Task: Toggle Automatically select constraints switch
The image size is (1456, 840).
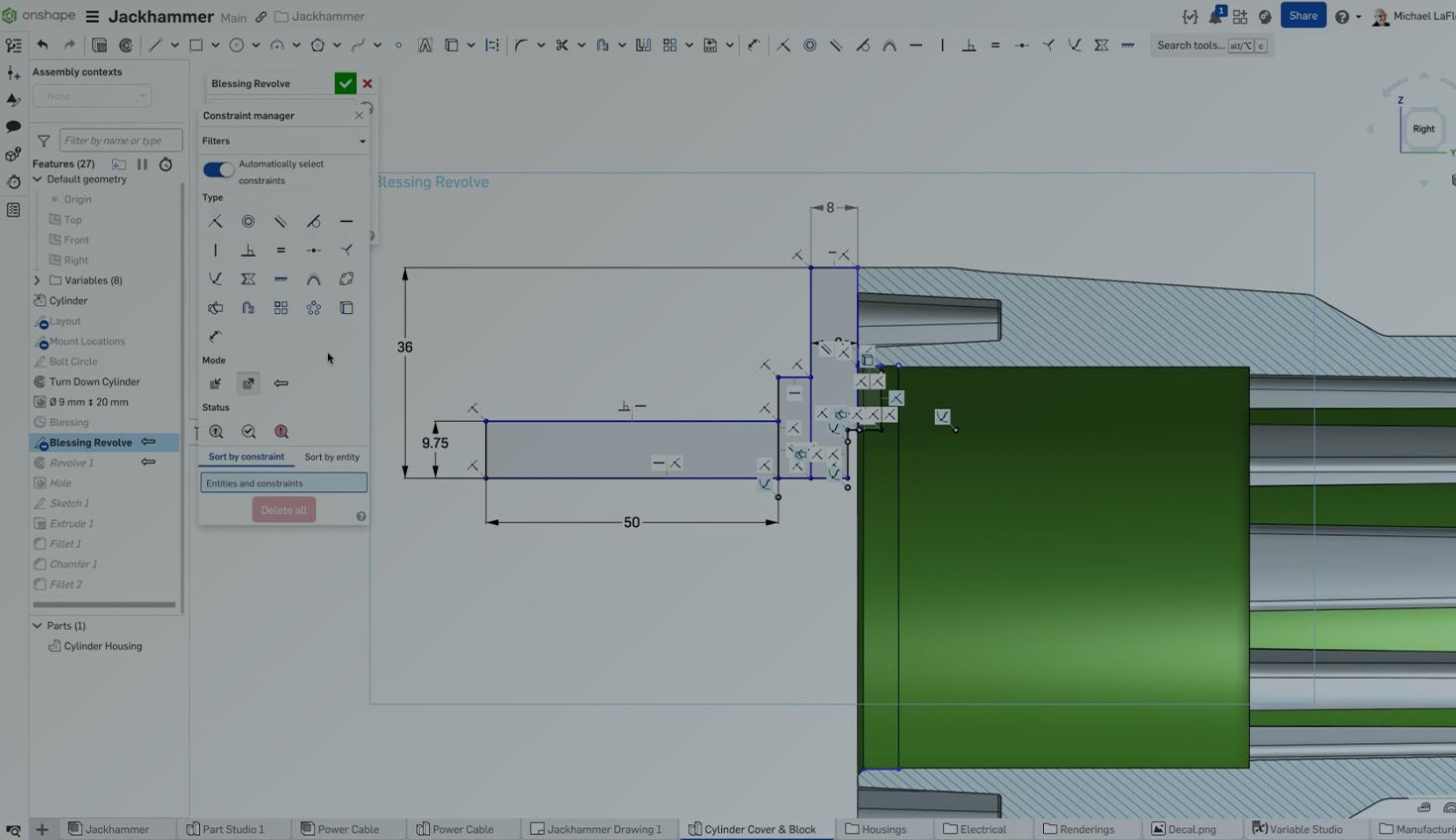Action: [x=218, y=170]
